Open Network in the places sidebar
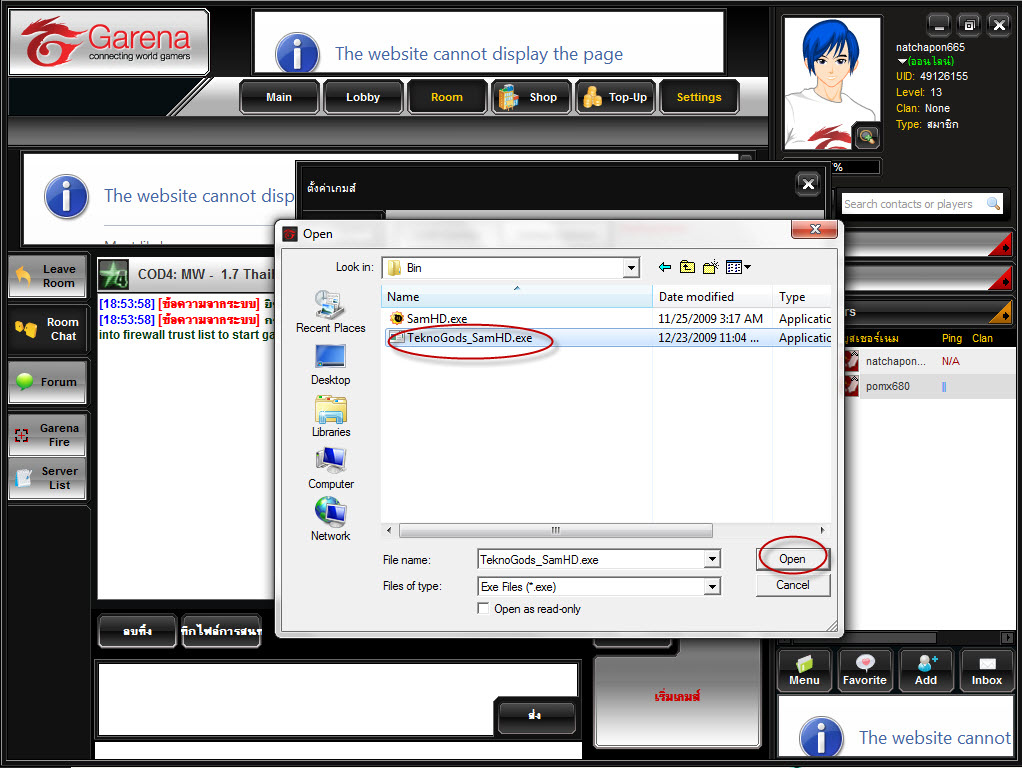The image size is (1022, 768). tap(330, 520)
